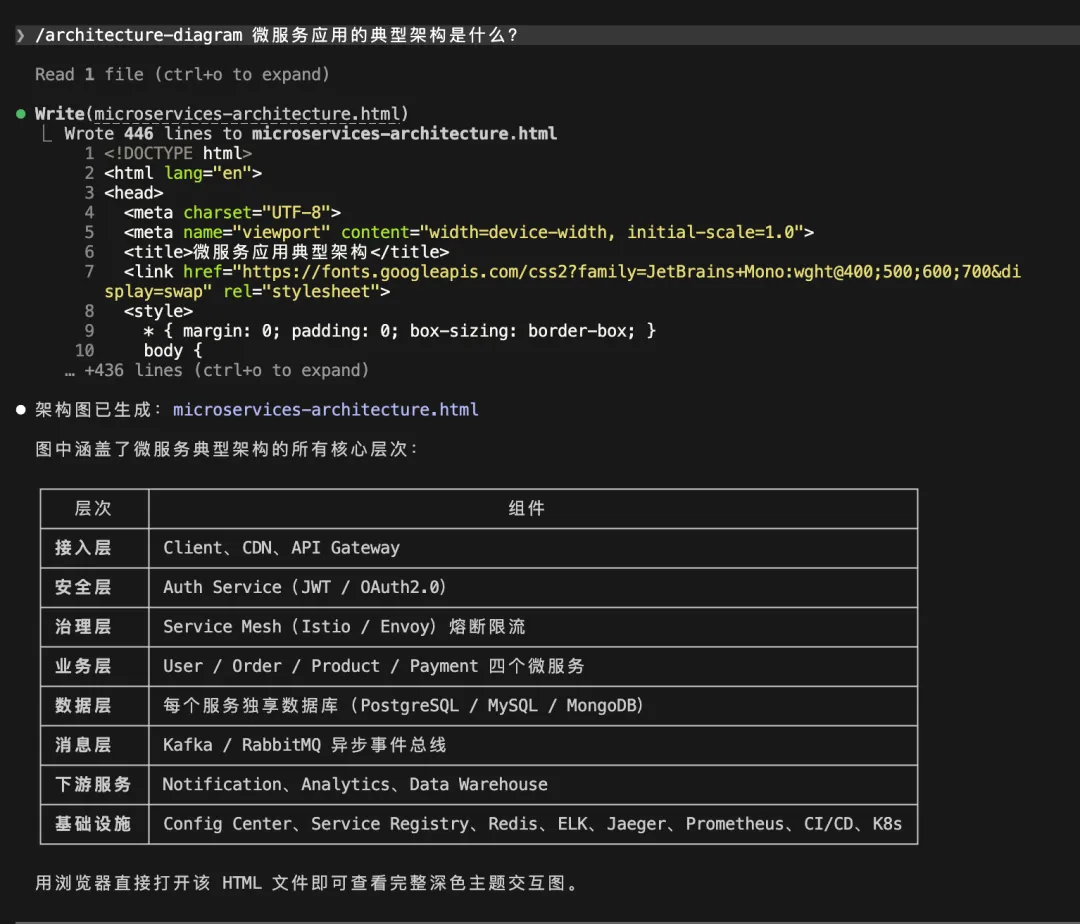
Task: Click the green status bullet beside Write
Action: click(x=20, y=114)
